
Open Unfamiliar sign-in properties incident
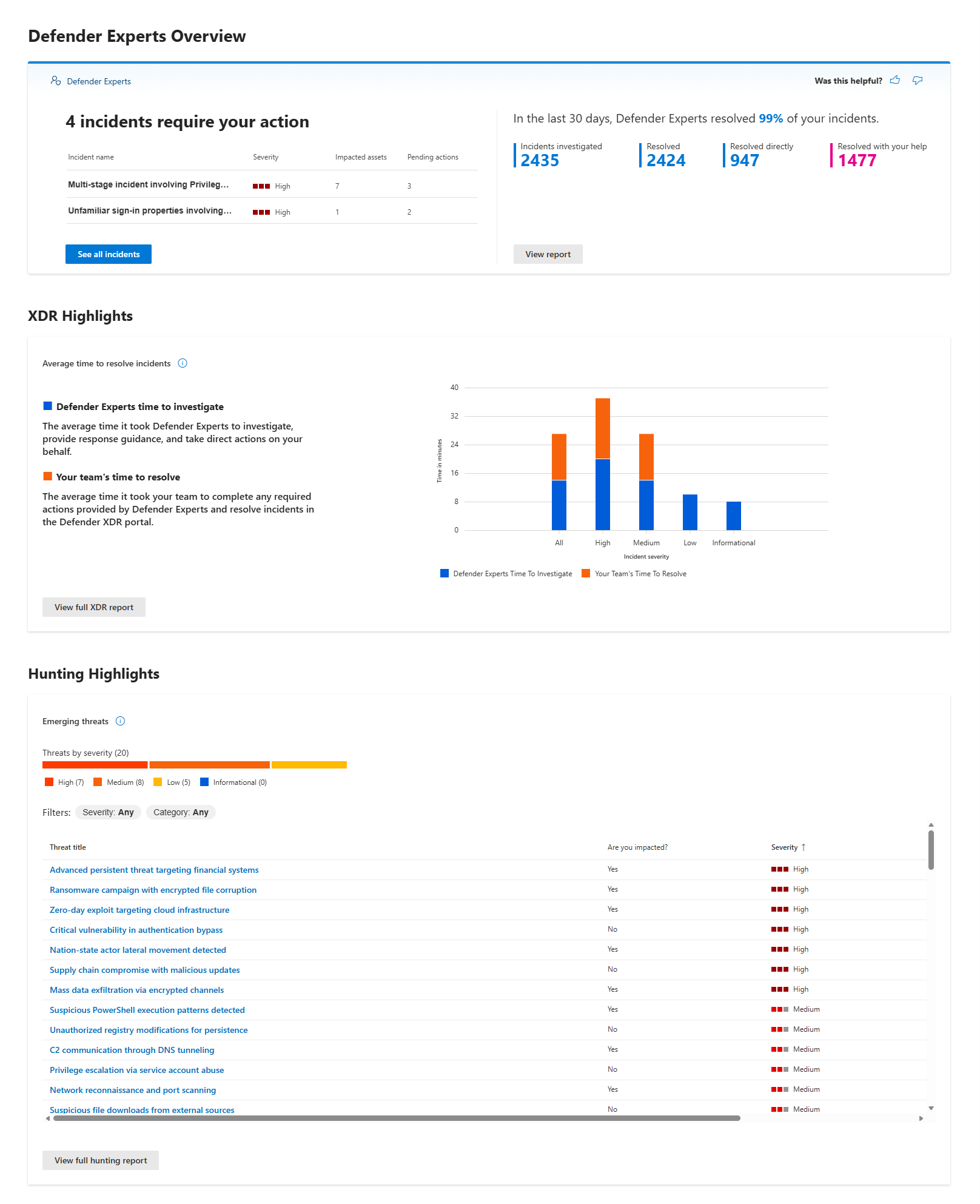point(272,211)
